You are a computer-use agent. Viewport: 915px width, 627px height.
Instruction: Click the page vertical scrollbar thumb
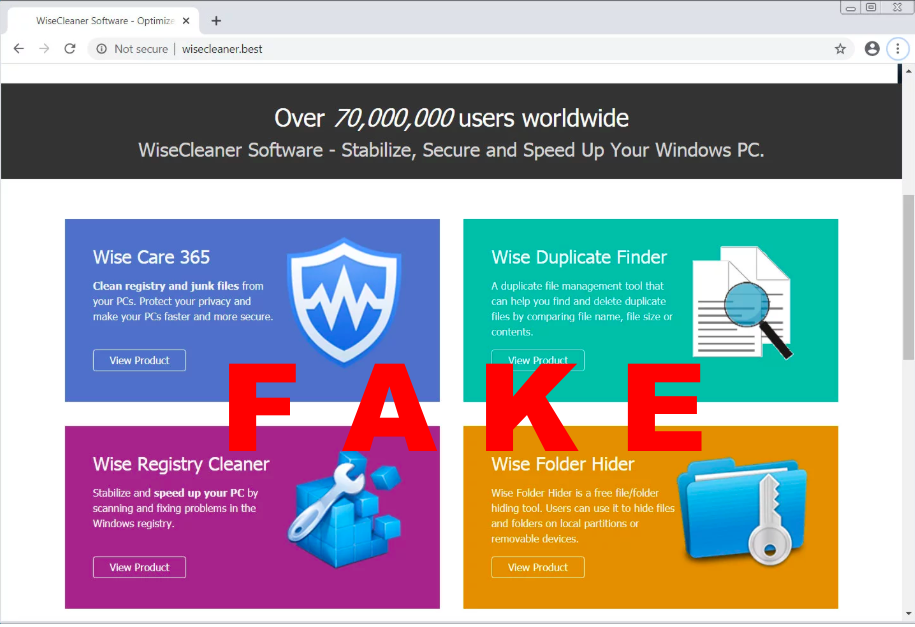[x=909, y=277]
